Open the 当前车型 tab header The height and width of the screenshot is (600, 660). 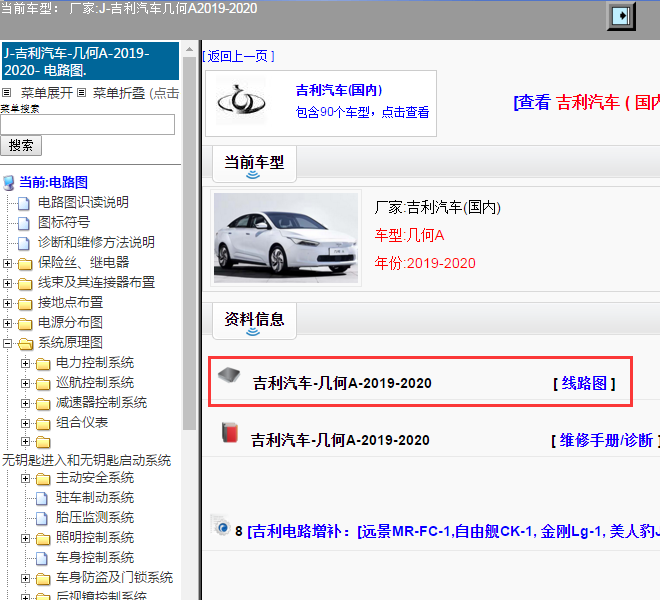[254, 164]
